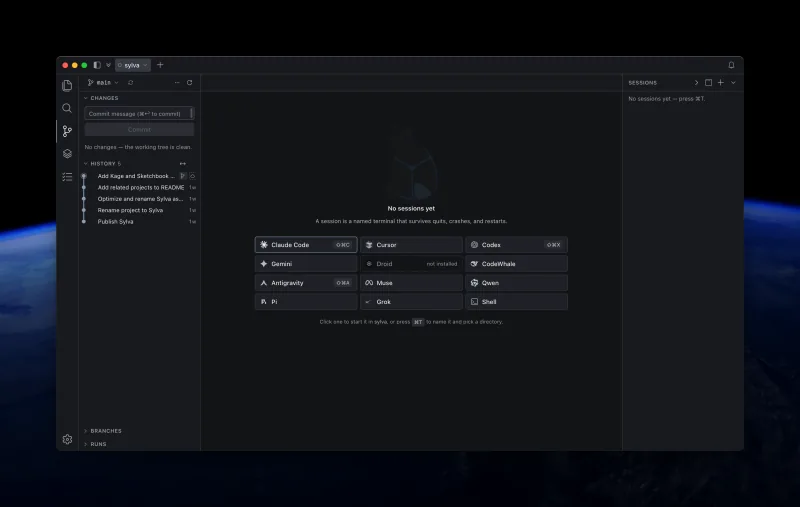800x507 pixels.
Task: Start a Codex session
Action: (516, 245)
